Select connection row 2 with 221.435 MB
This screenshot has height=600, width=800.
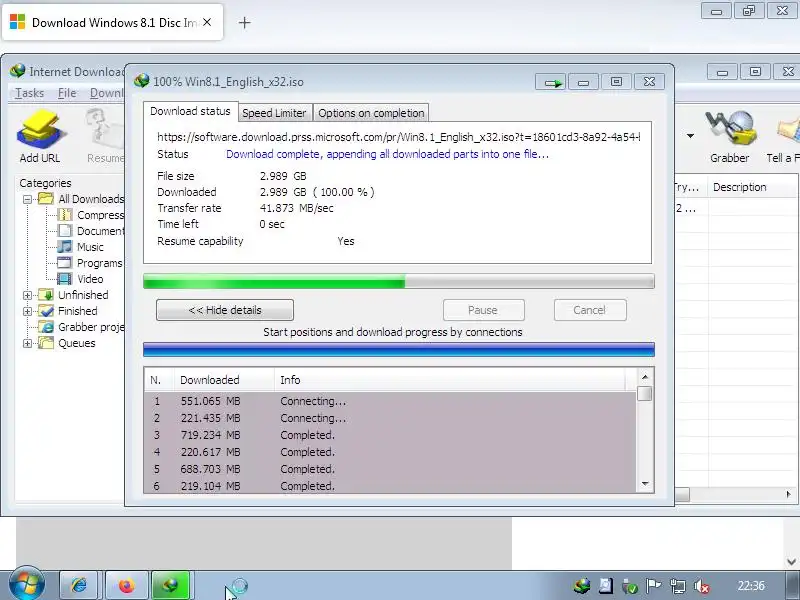[x=390, y=418]
